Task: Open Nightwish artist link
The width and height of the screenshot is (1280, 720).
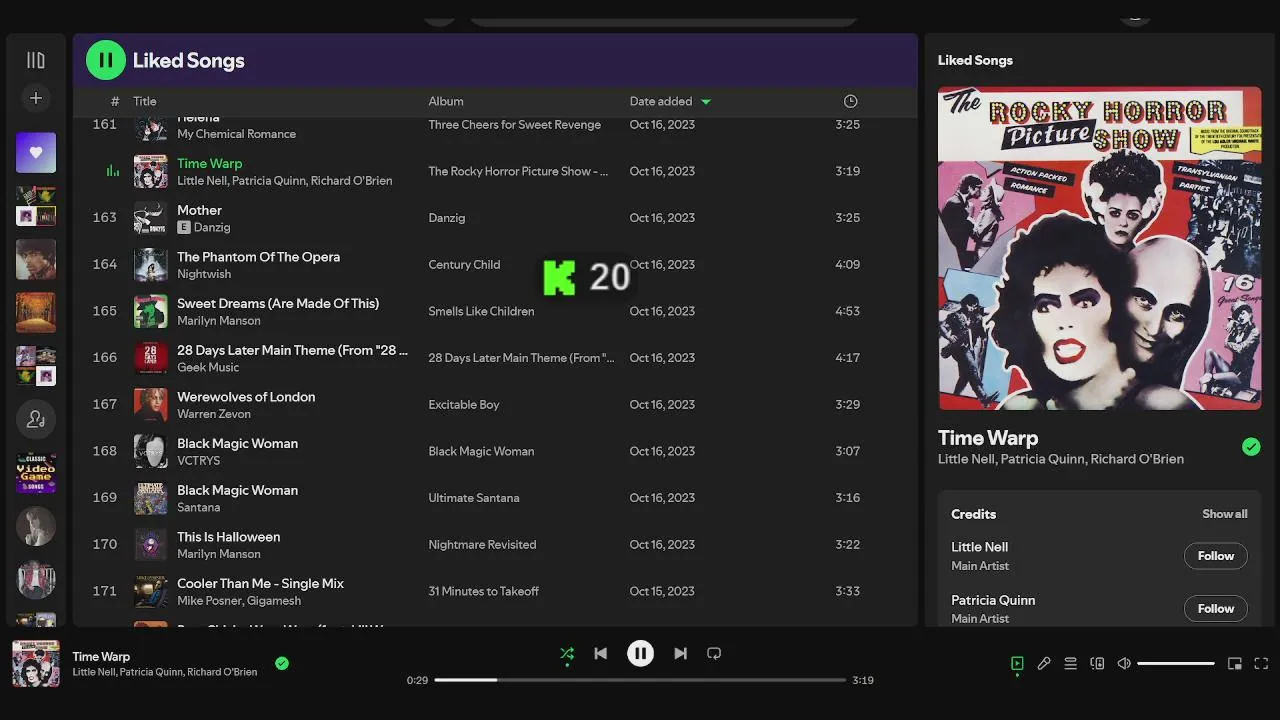Action: [204, 274]
